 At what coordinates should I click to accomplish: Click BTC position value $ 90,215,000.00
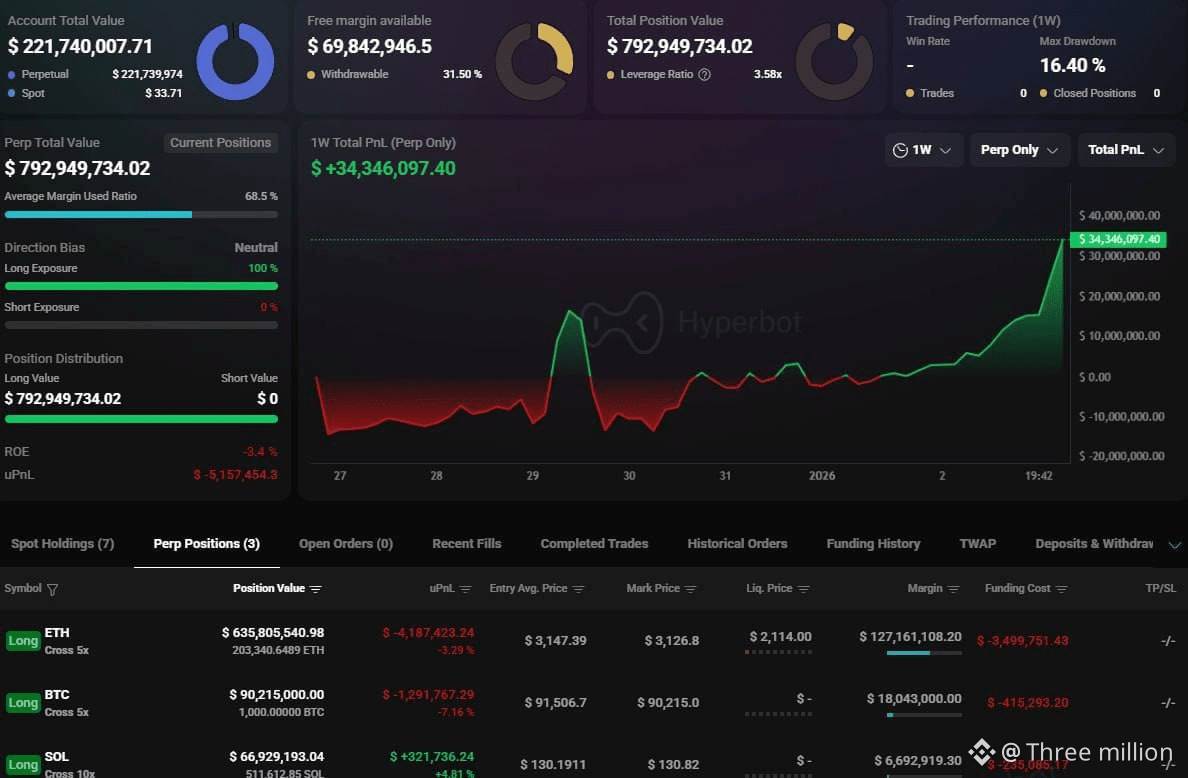coord(277,695)
